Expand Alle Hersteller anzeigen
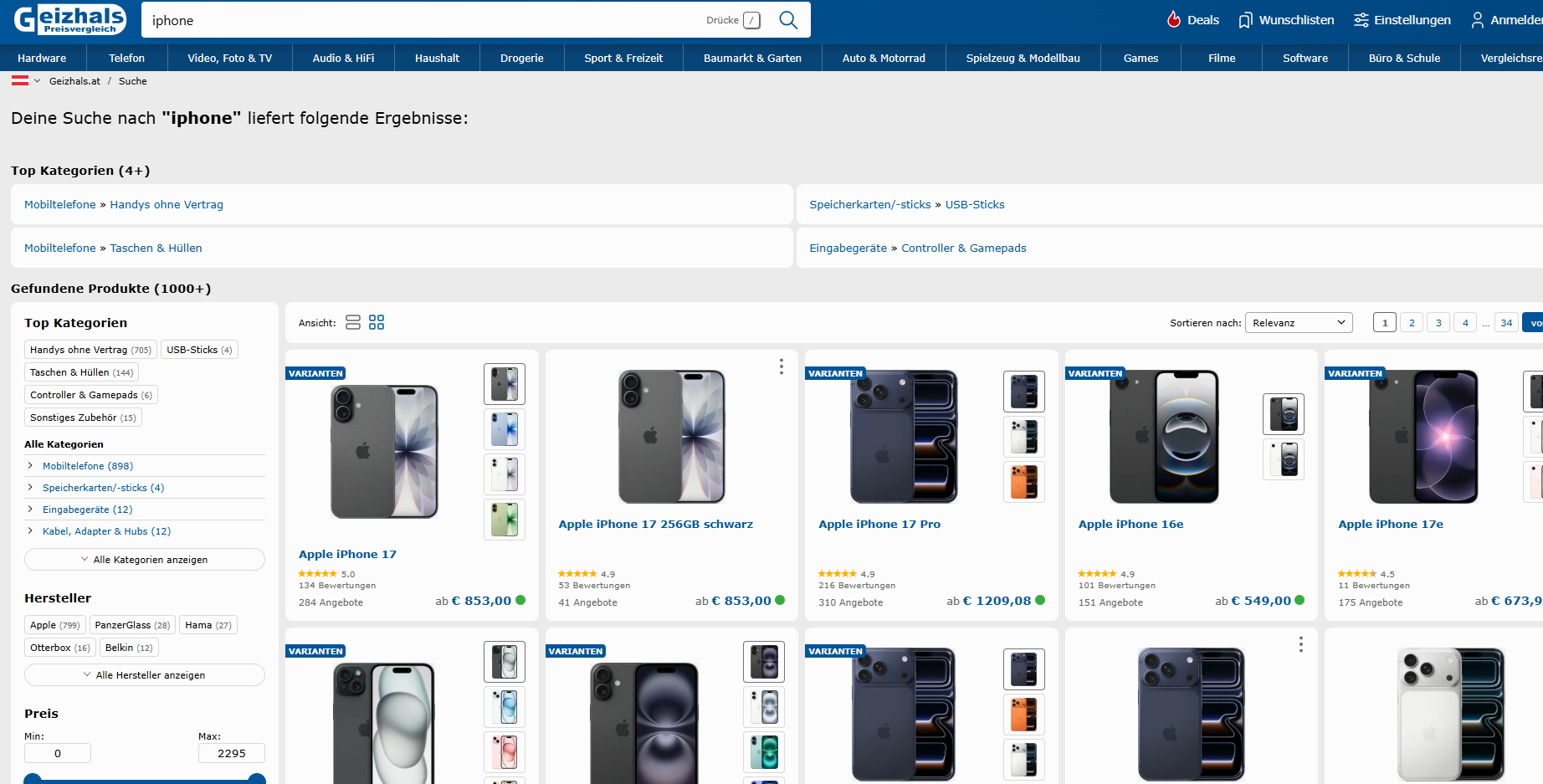 [145, 674]
